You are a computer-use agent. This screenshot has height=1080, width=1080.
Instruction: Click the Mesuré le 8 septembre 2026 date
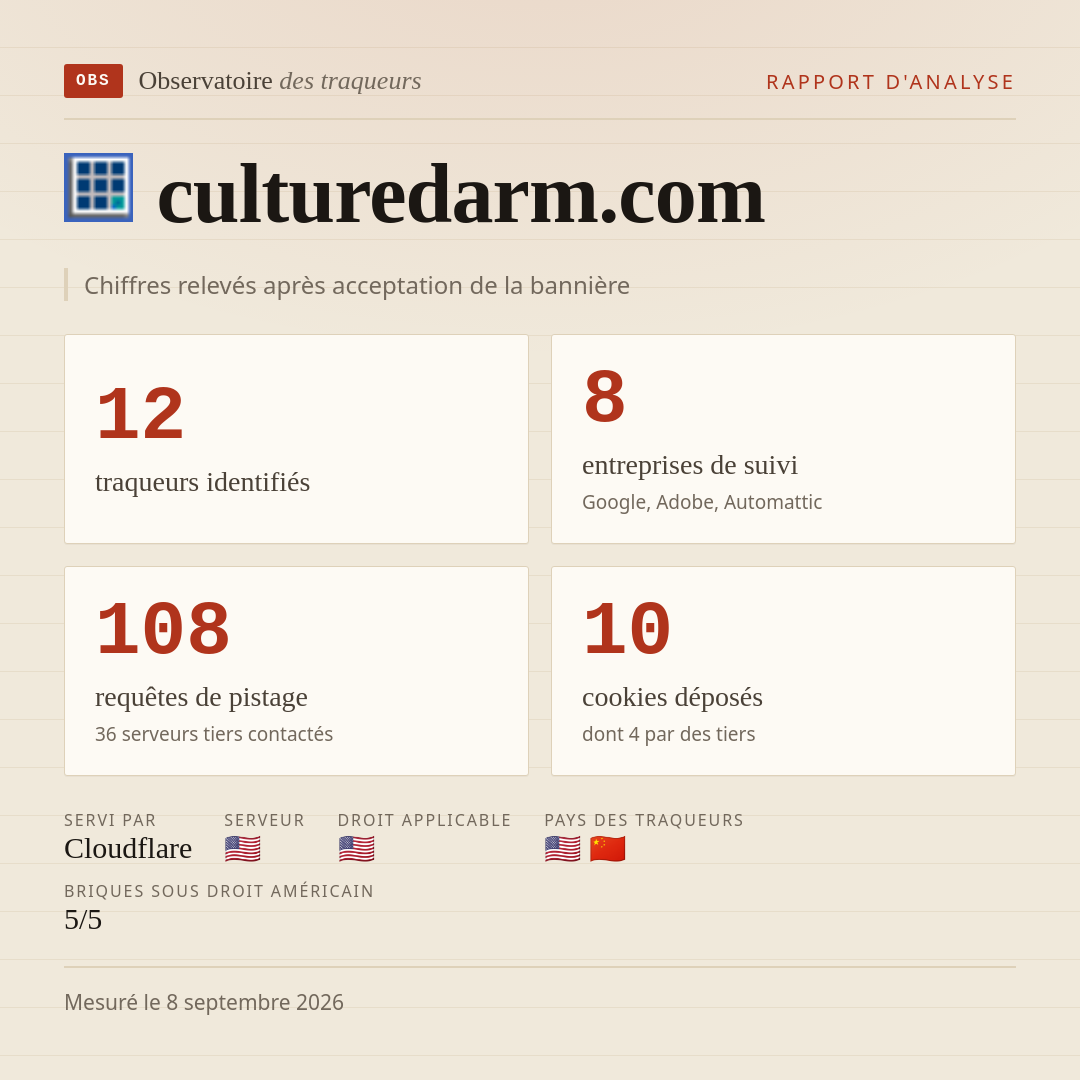coord(204,1002)
